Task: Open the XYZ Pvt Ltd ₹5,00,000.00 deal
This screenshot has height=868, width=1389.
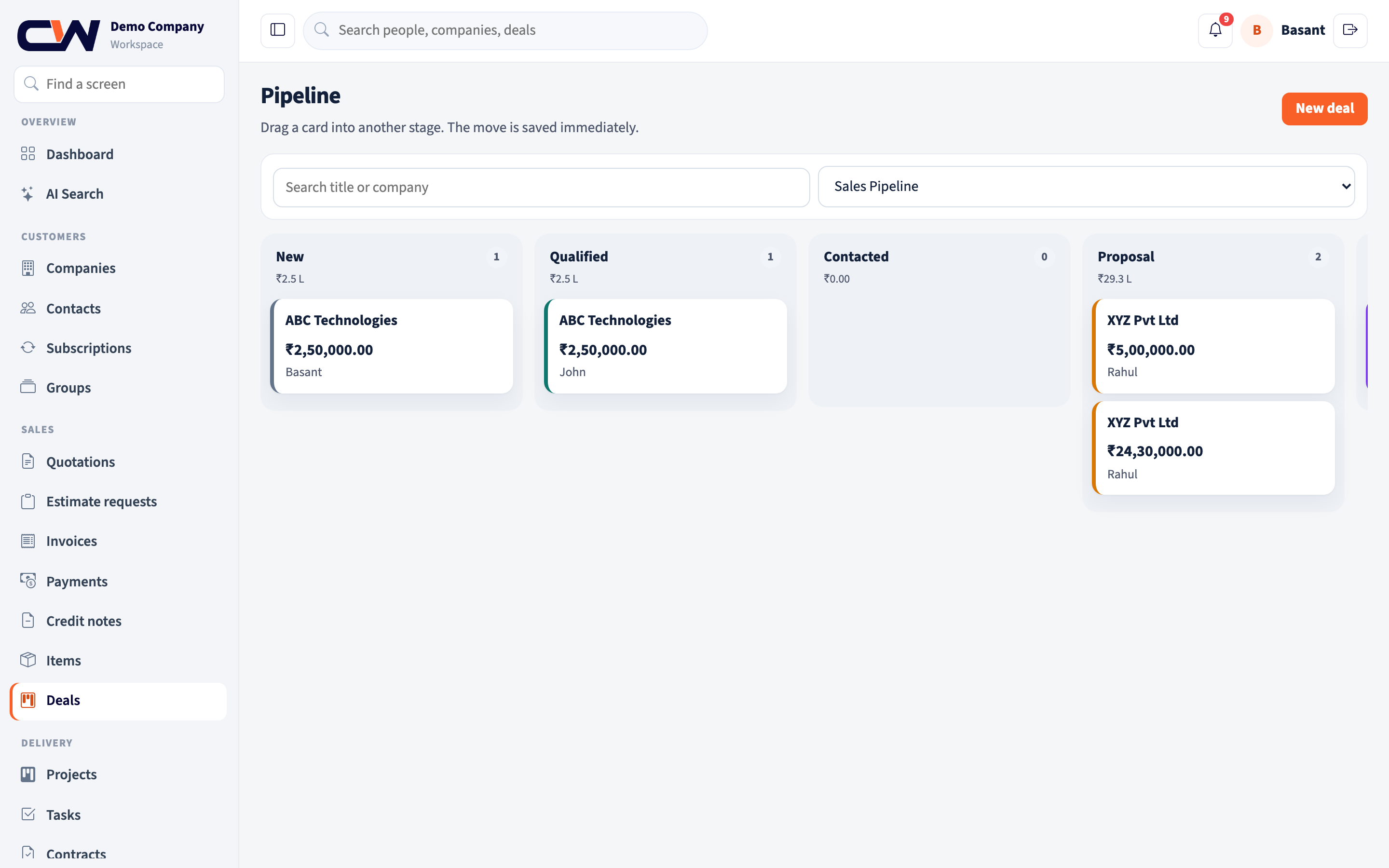Action: click(1213, 346)
